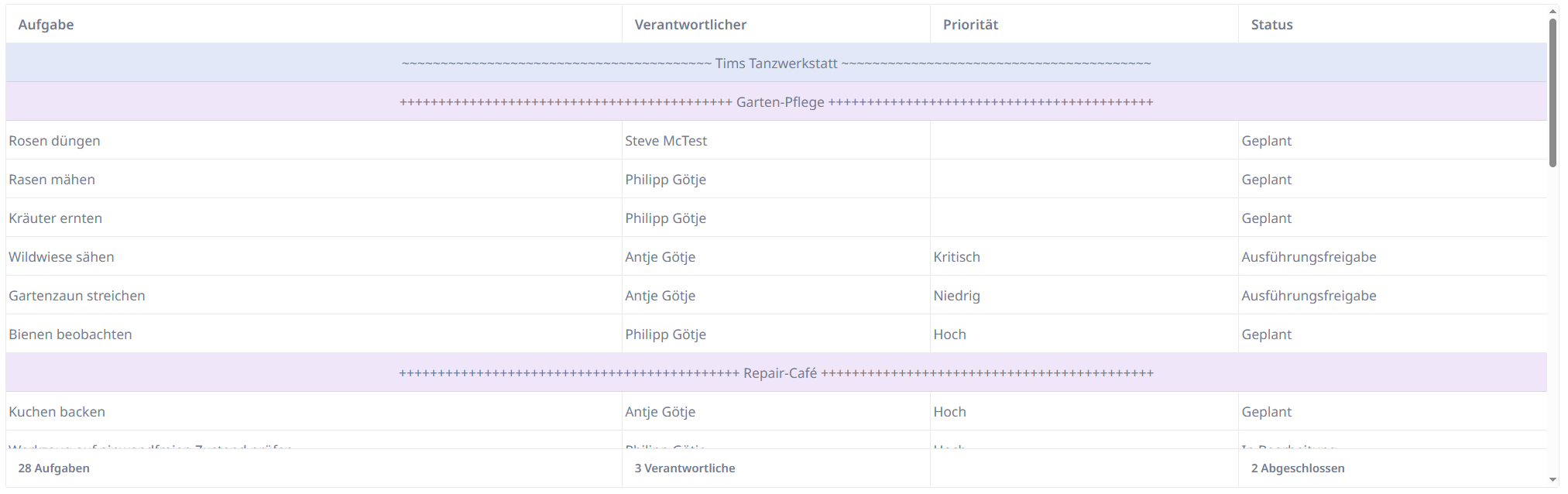1568x494 pixels.
Task: Click the Status column header
Action: 1271,24
